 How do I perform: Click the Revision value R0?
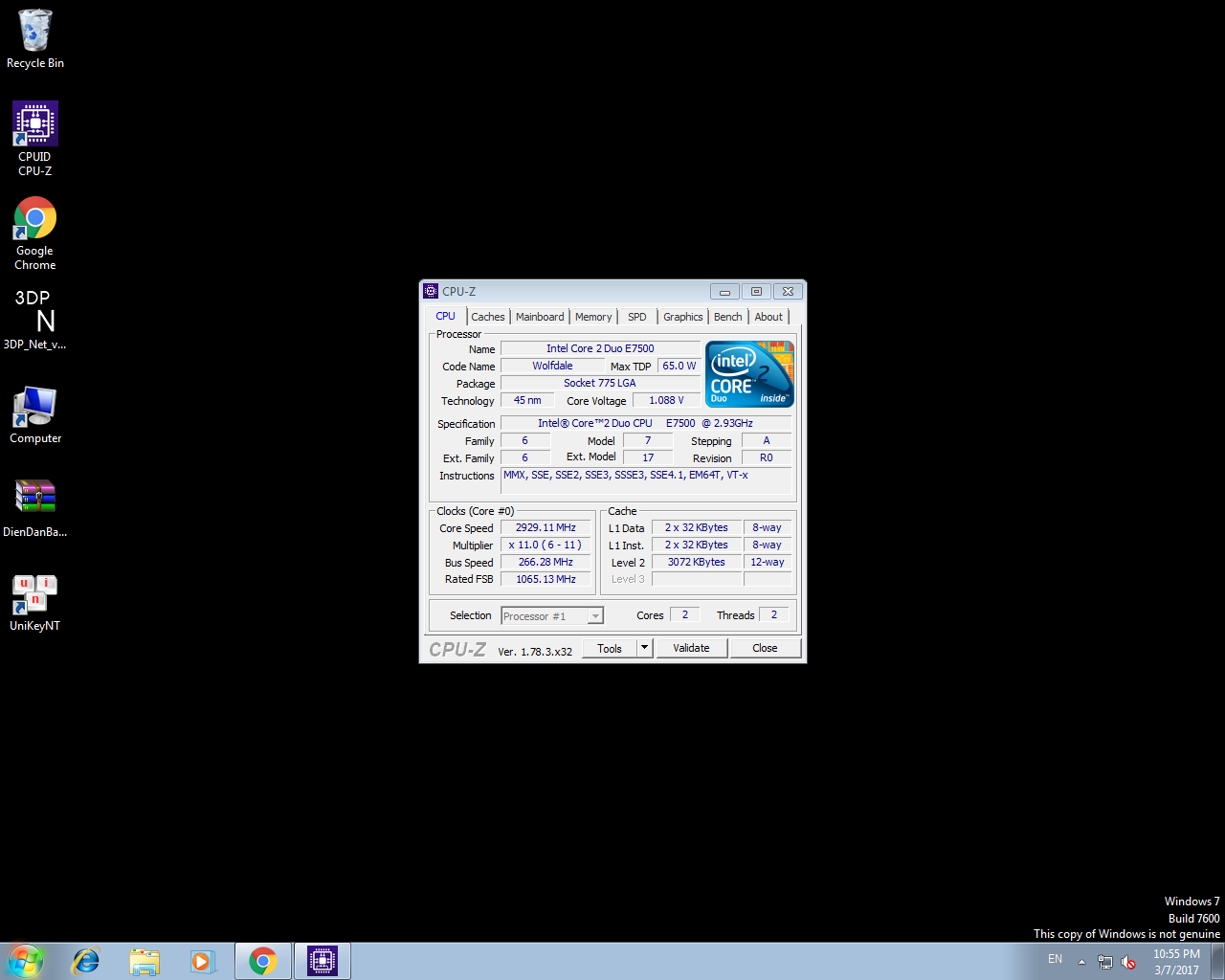tap(767, 457)
